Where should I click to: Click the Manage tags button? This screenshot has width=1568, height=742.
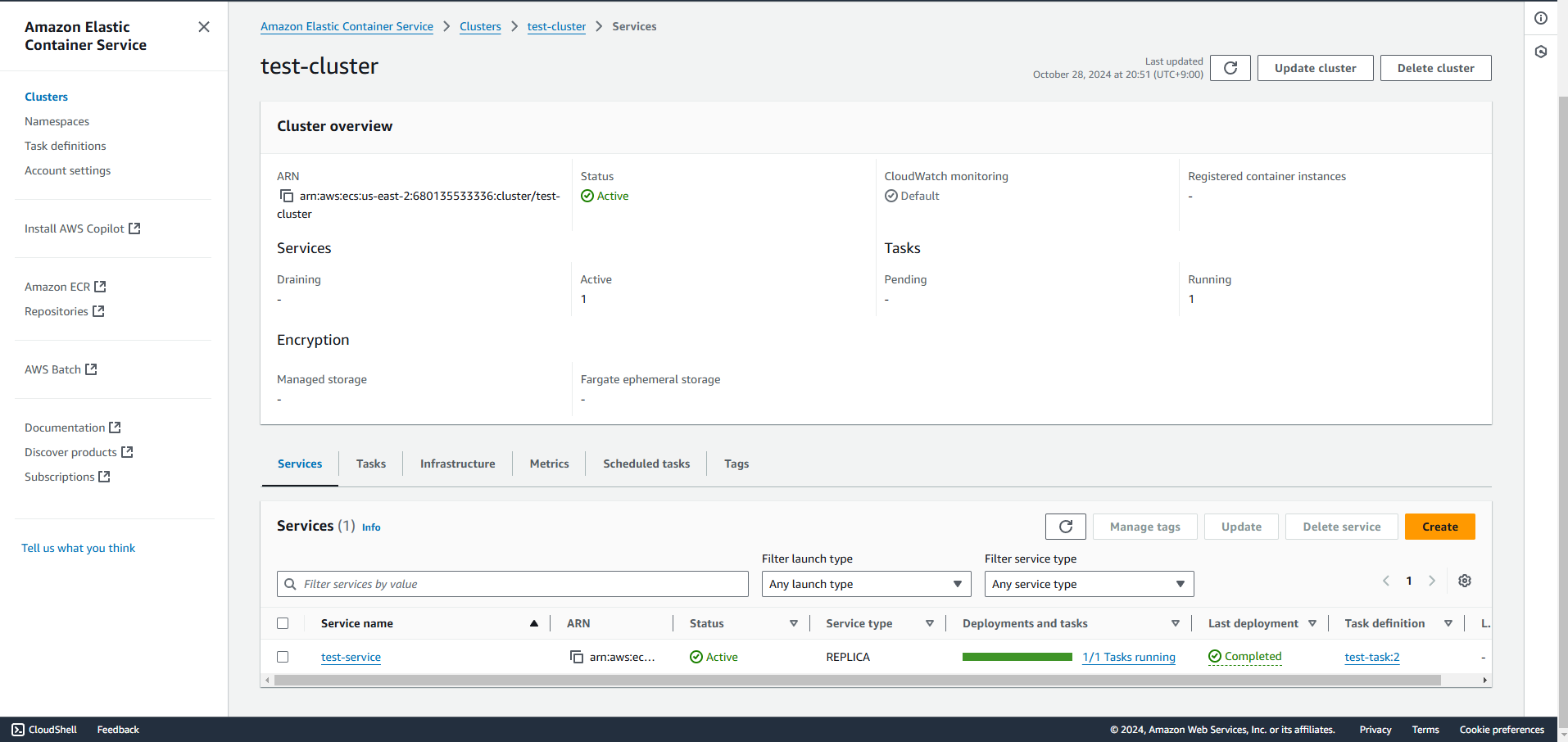(1145, 527)
